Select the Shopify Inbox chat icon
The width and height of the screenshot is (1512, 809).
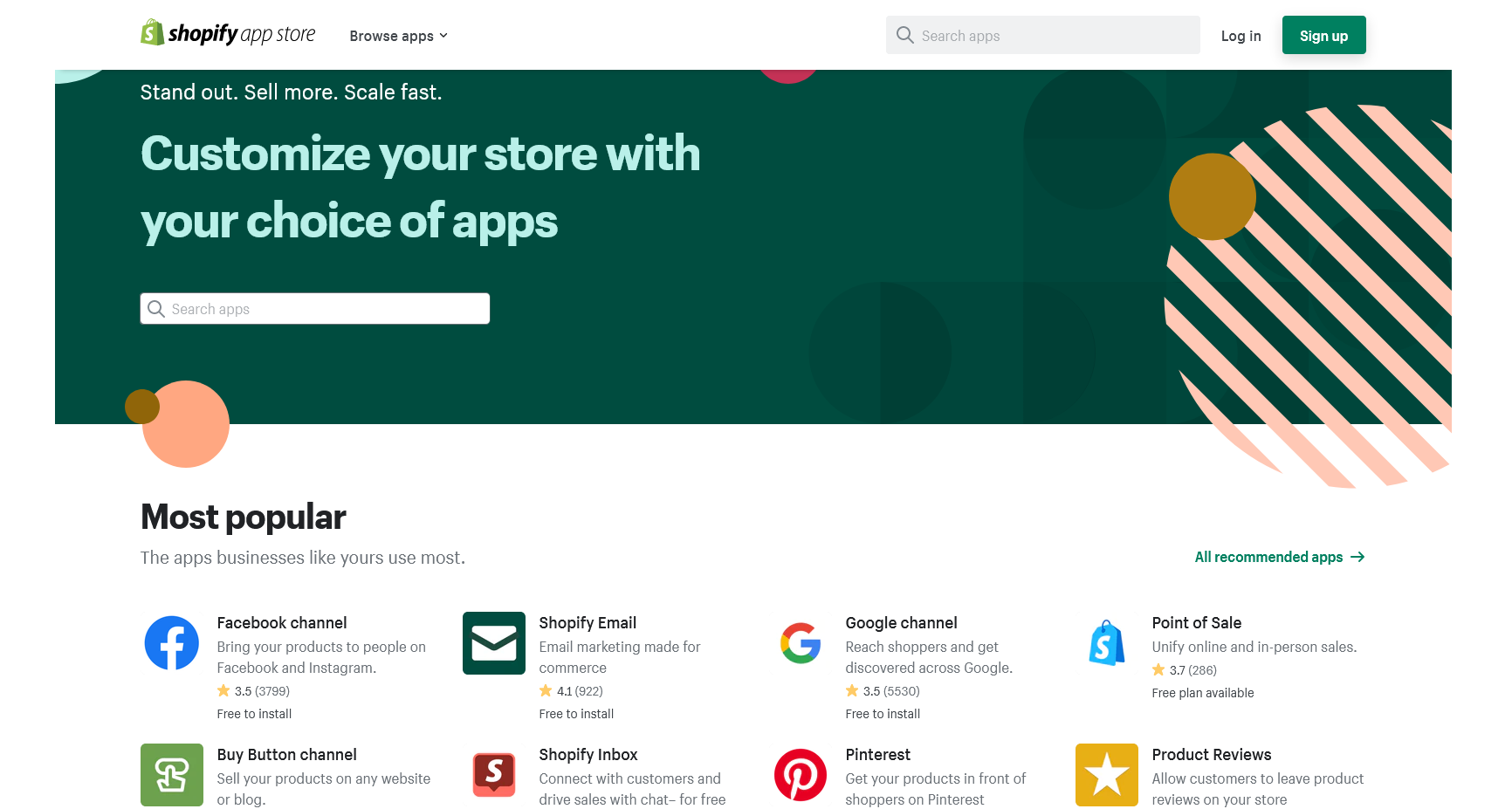click(493, 775)
